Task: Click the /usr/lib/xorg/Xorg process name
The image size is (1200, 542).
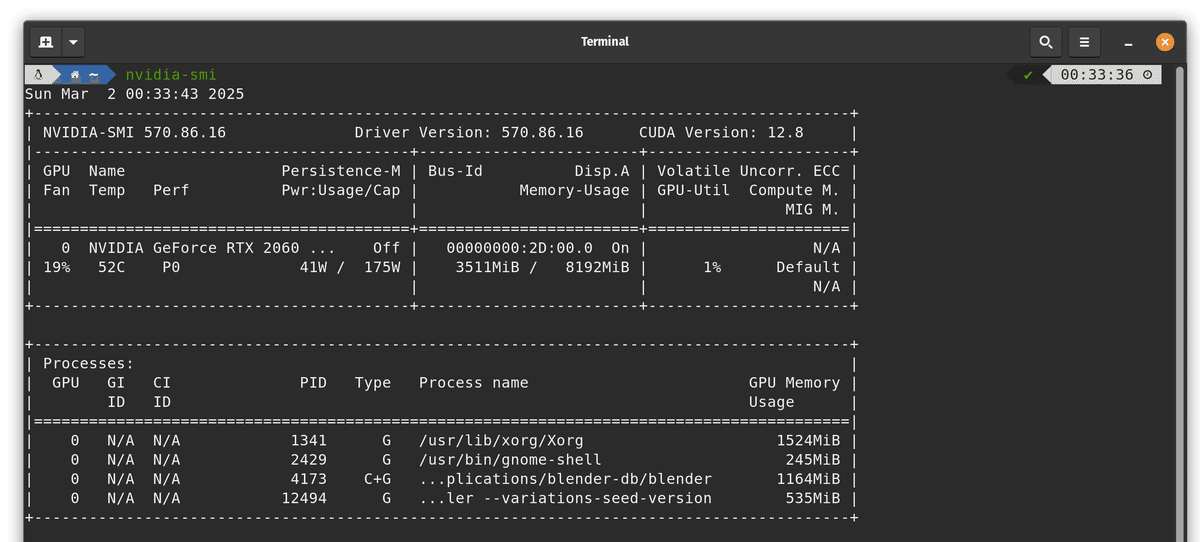Action: (x=501, y=440)
